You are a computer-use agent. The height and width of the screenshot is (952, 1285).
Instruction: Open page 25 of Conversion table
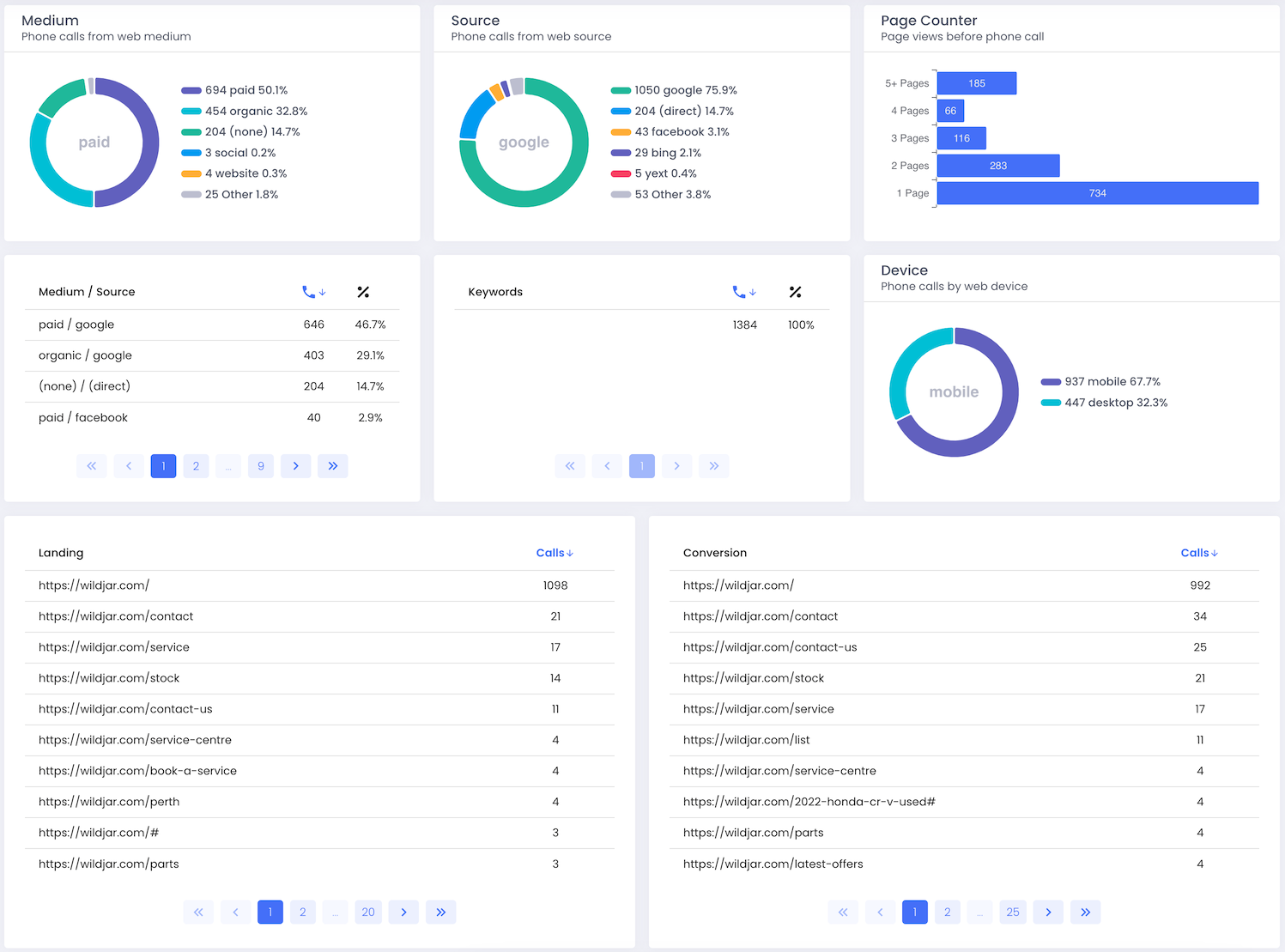coord(1013,912)
